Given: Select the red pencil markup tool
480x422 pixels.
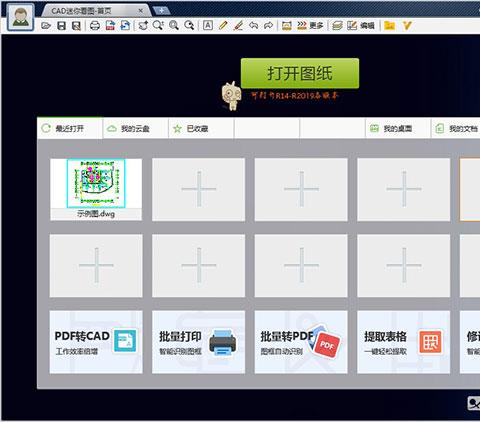Looking at the screenshot, I should click(238, 25).
